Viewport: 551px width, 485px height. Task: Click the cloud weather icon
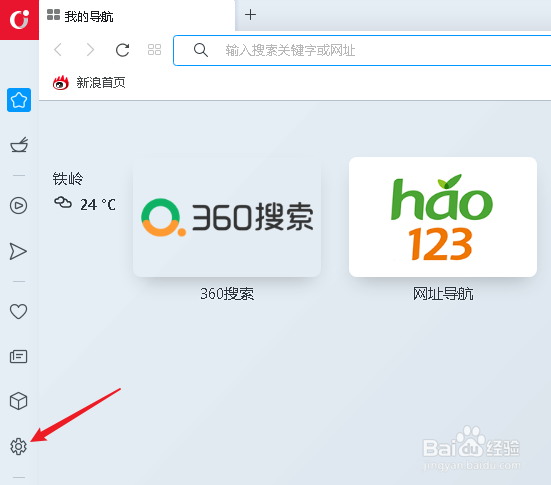click(x=63, y=203)
